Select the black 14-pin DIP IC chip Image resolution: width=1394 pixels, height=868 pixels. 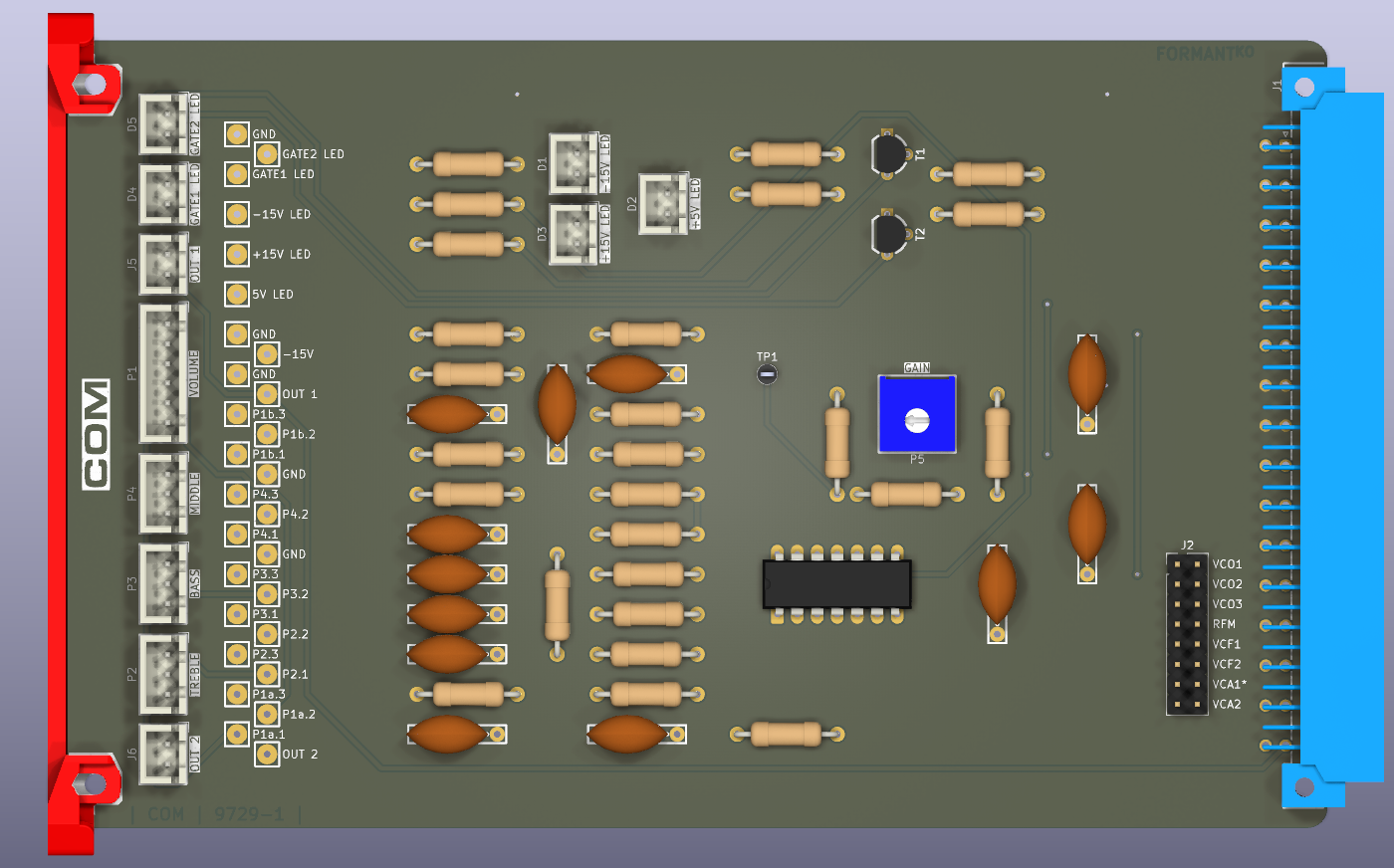836,583
